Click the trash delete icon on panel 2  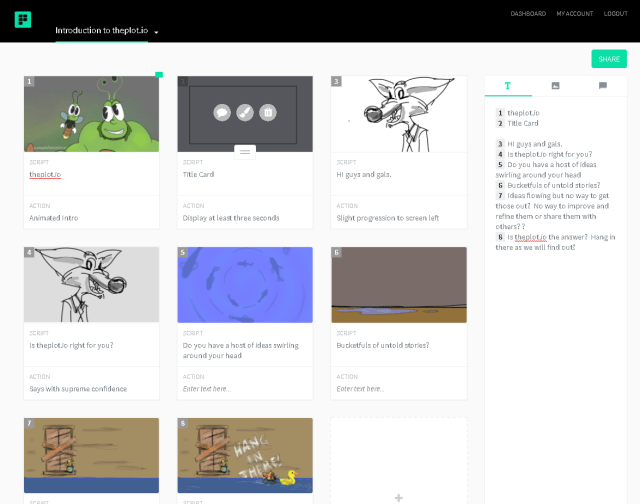[x=268, y=113]
